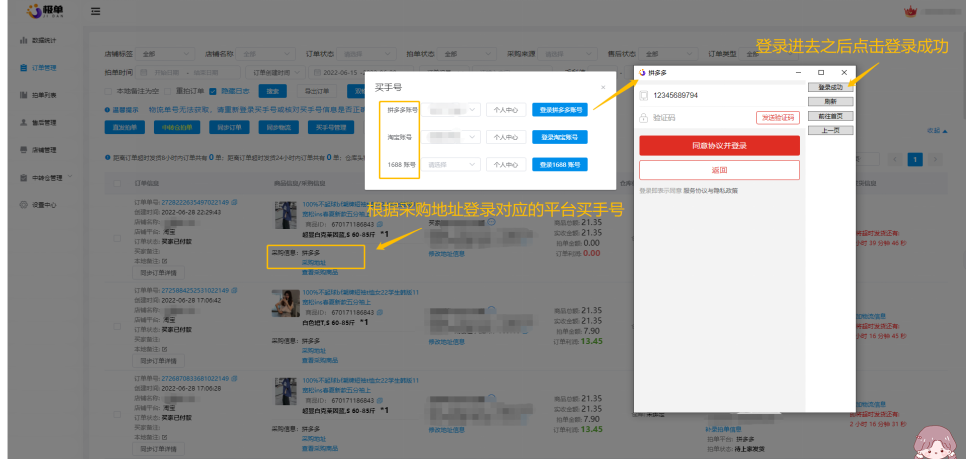Select the order ending 7022149 created 22:29:43
967x459 pixels.
tap(117, 238)
